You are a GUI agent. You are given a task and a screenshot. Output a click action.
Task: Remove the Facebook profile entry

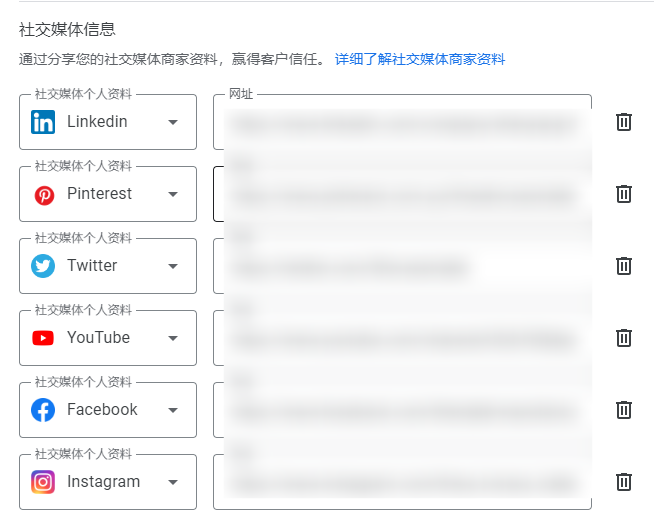pyautogui.click(x=624, y=410)
